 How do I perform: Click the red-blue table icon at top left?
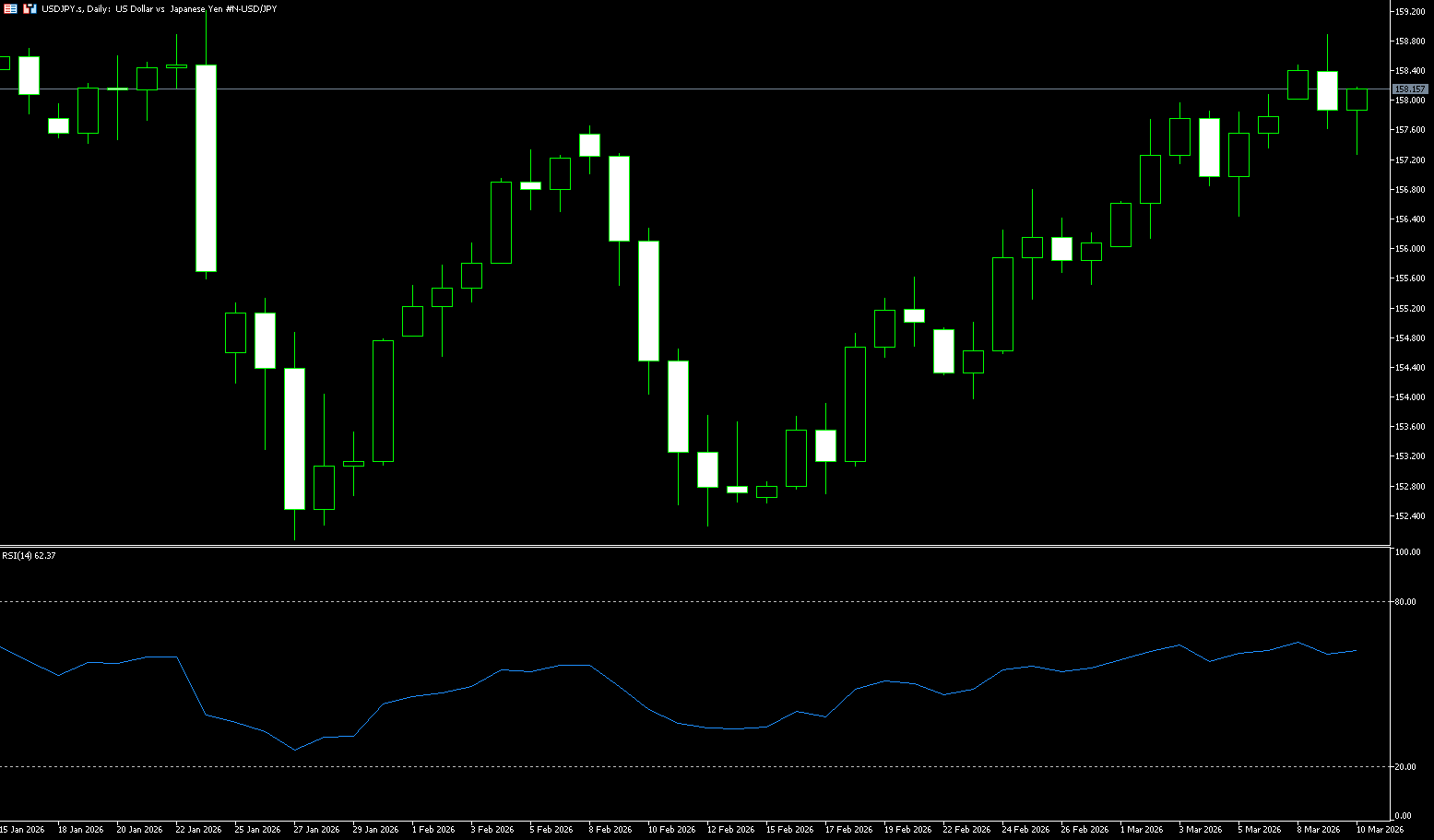click(x=10, y=8)
